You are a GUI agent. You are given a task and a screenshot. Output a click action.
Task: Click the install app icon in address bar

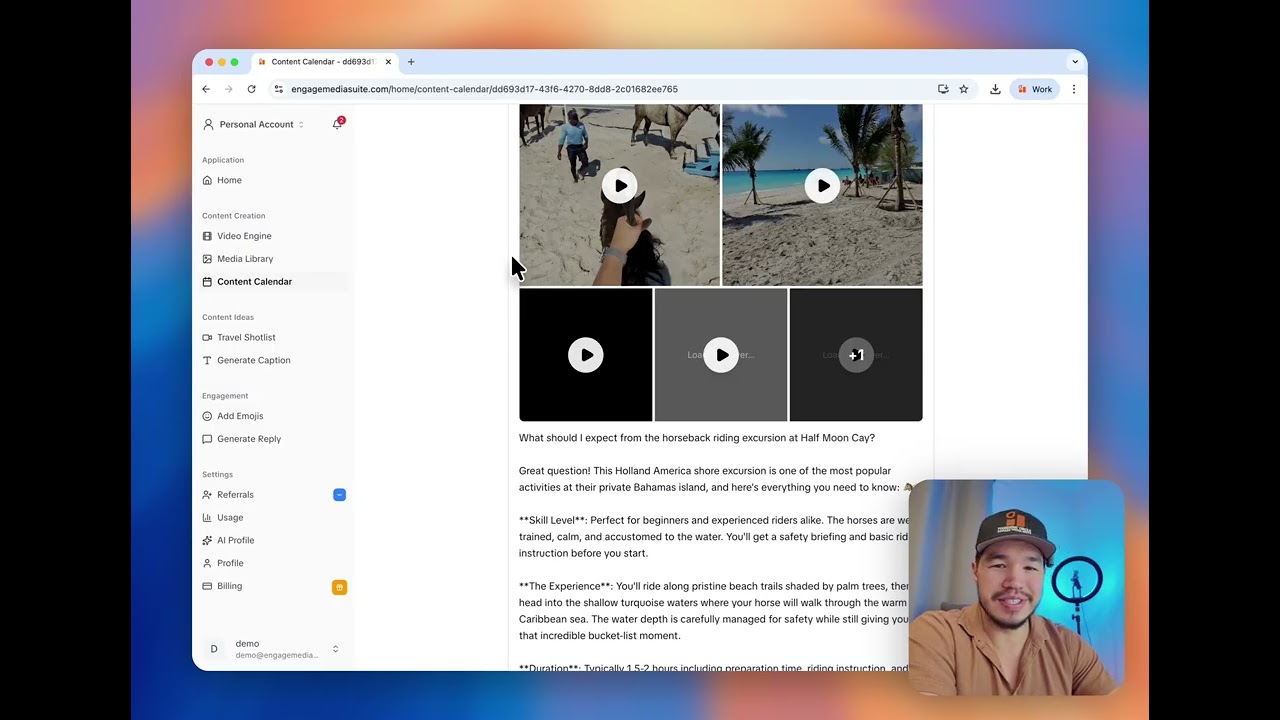(x=943, y=89)
